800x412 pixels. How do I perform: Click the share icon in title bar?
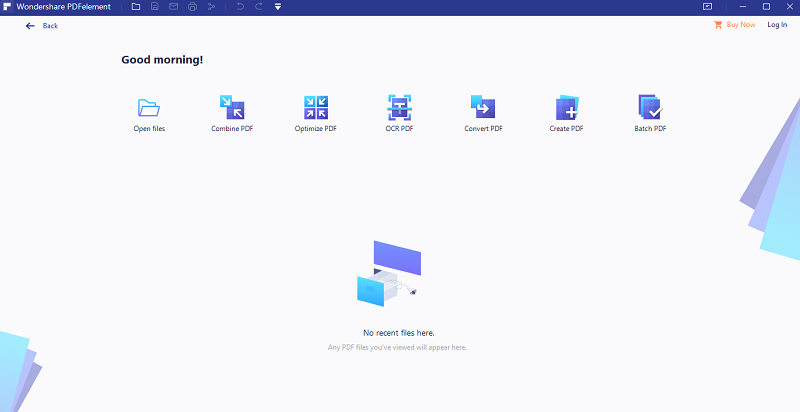[x=211, y=7]
